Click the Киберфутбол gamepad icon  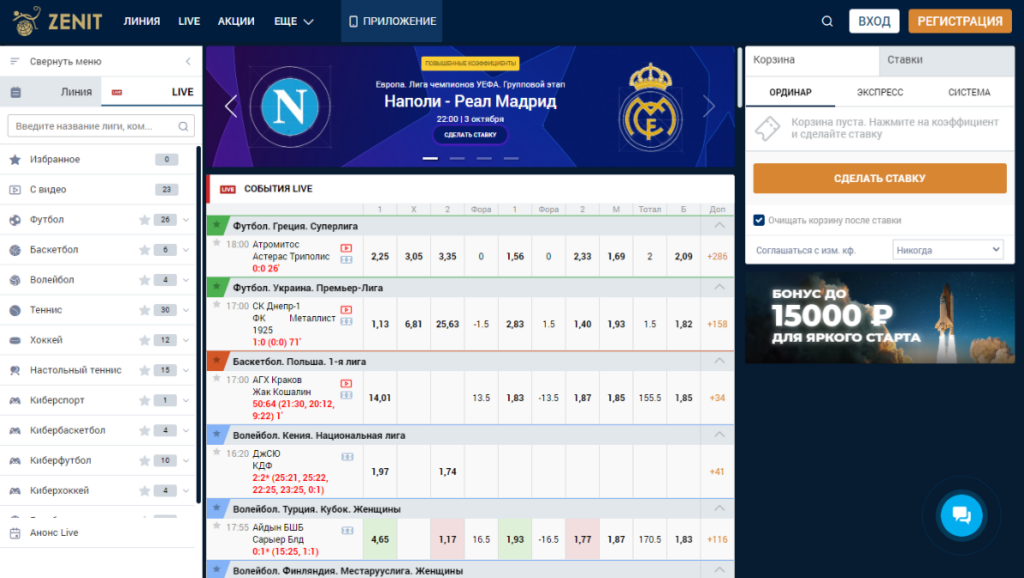coord(15,460)
